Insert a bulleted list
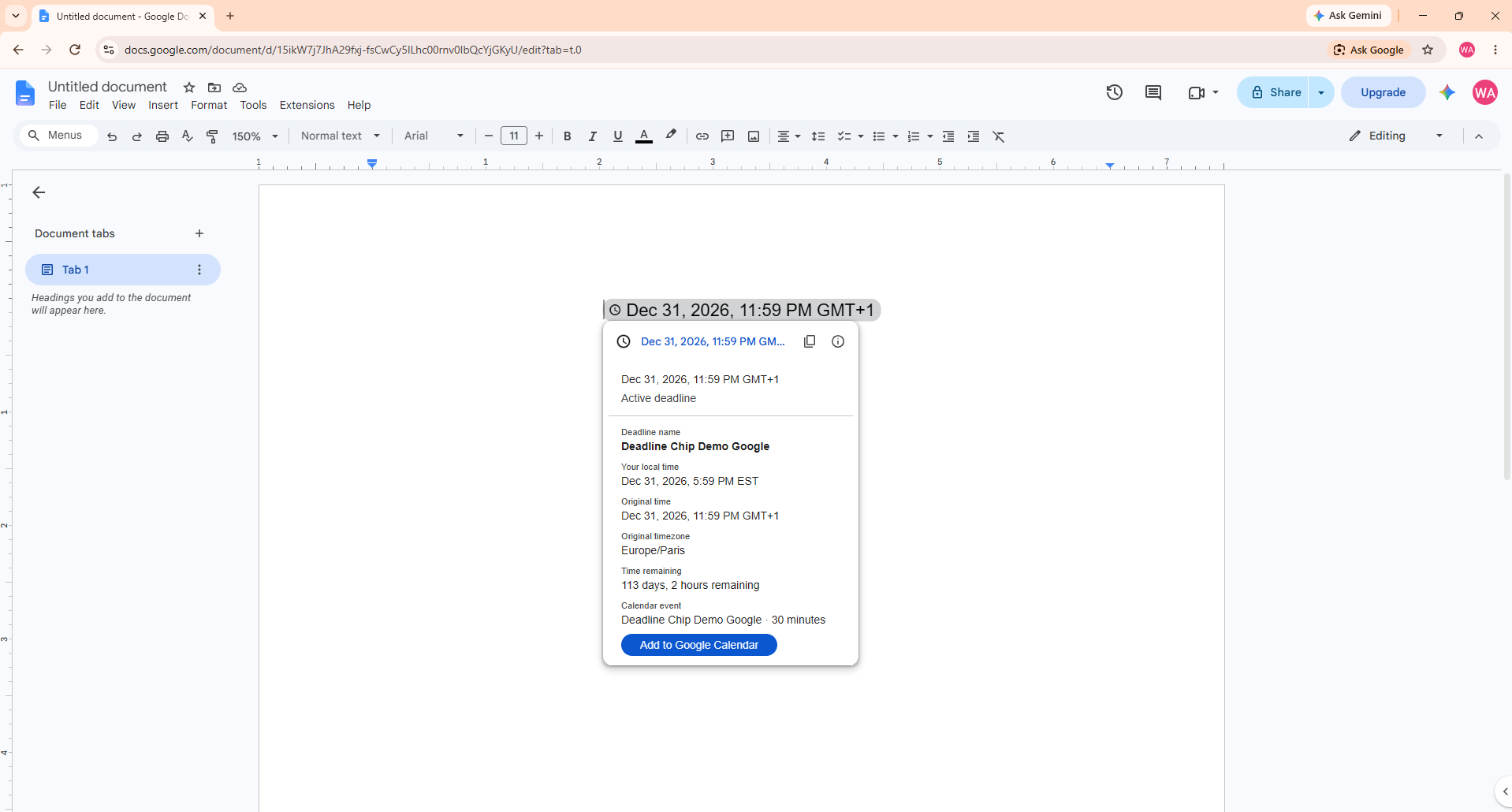 click(879, 136)
